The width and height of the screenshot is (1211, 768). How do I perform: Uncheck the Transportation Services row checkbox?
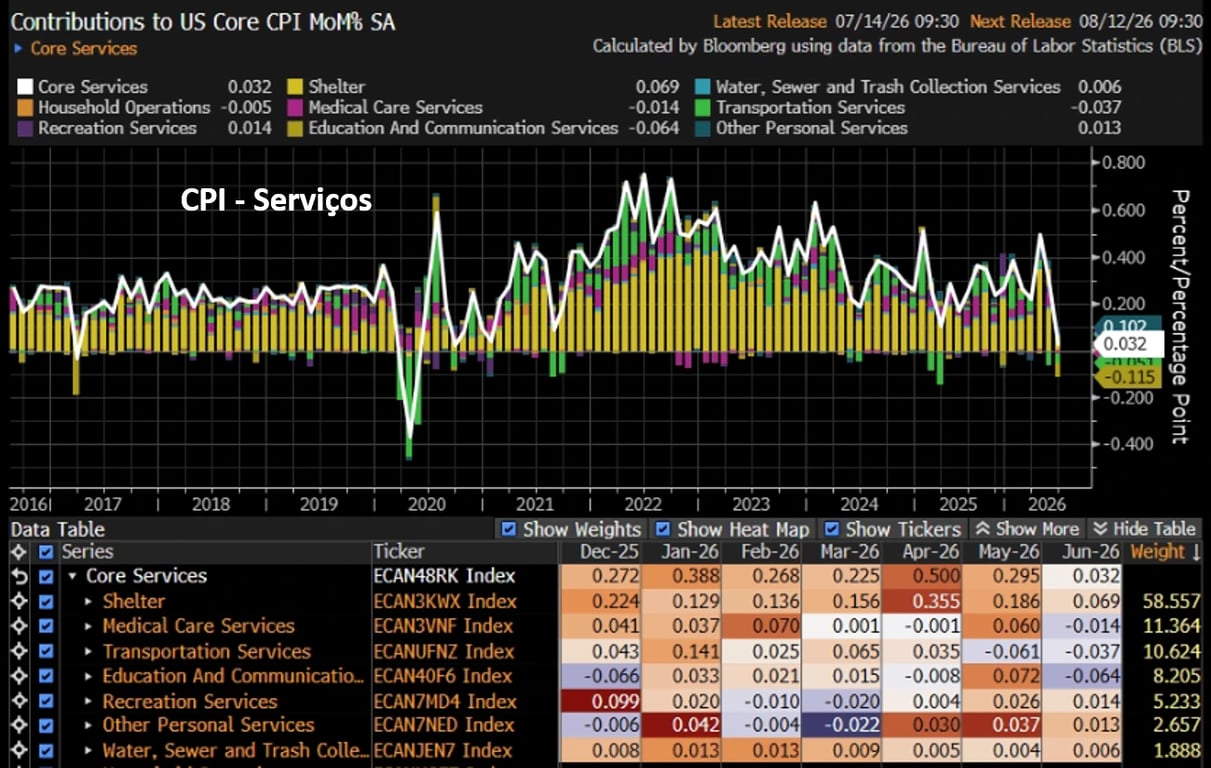click(45, 651)
